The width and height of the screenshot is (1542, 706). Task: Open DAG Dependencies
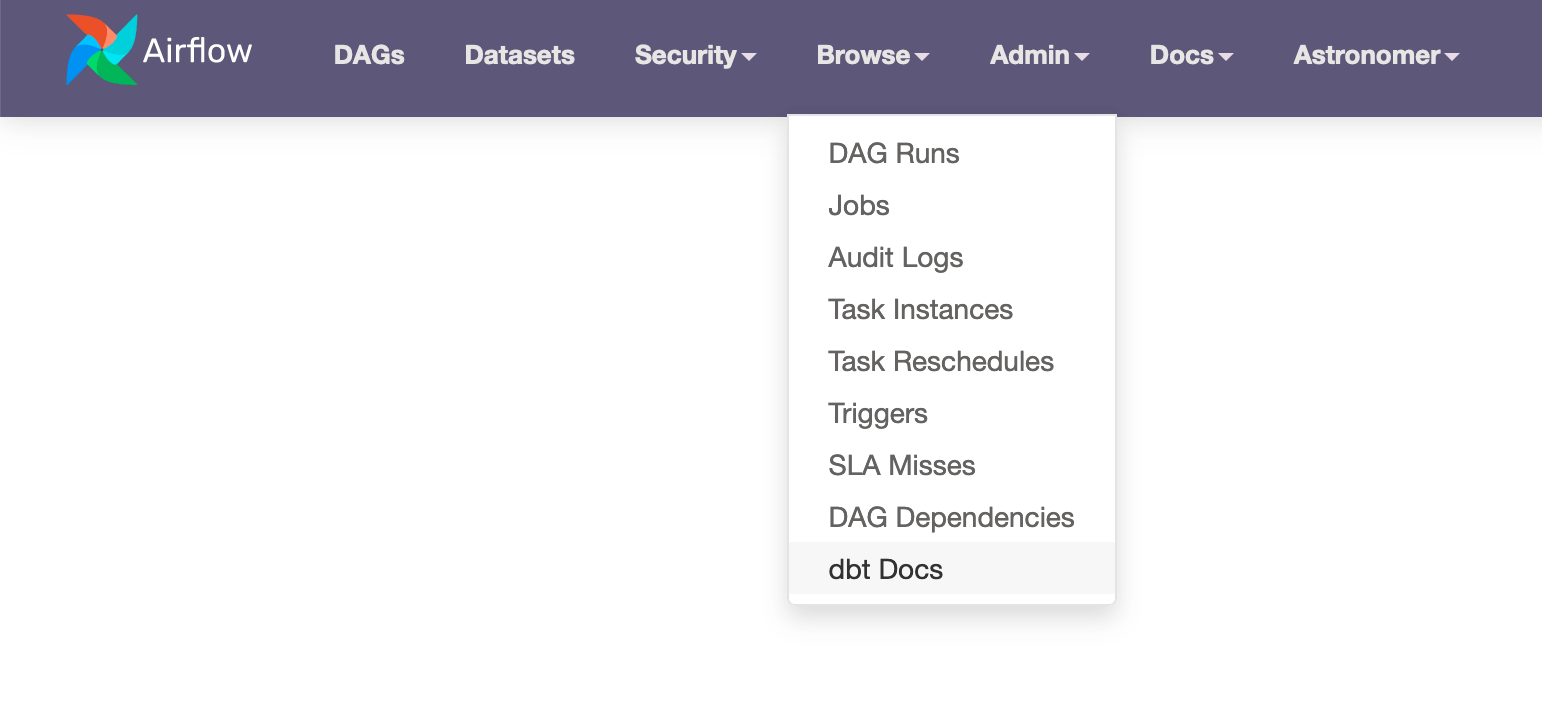coord(951,517)
